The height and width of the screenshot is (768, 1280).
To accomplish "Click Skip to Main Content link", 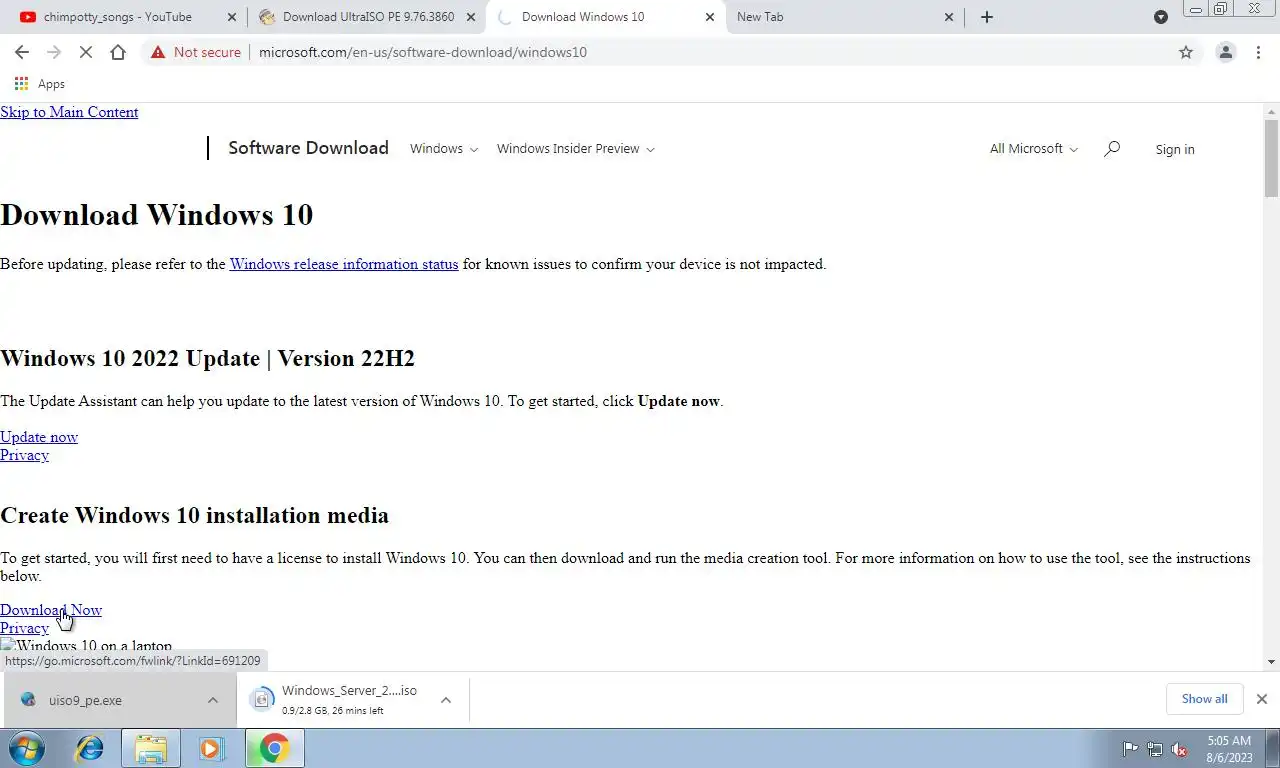I will coord(69,112).
